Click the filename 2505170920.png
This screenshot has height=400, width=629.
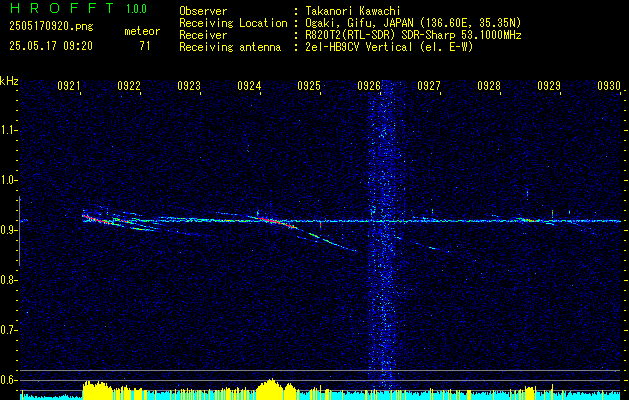tap(51, 27)
